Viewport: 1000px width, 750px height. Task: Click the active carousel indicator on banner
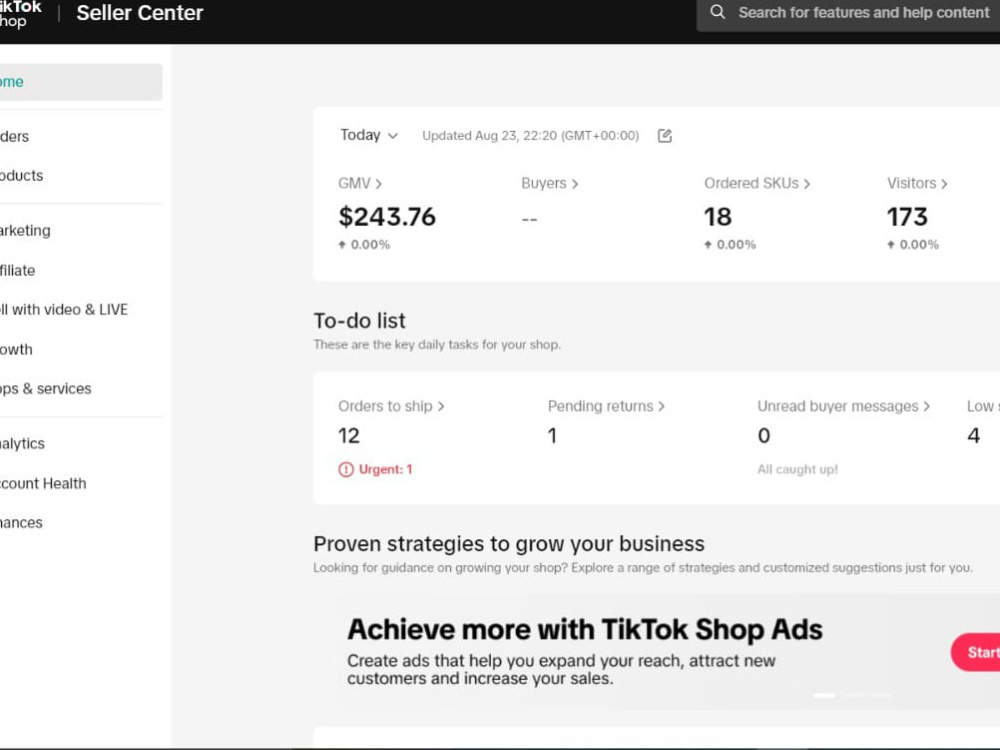pos(824,695)
